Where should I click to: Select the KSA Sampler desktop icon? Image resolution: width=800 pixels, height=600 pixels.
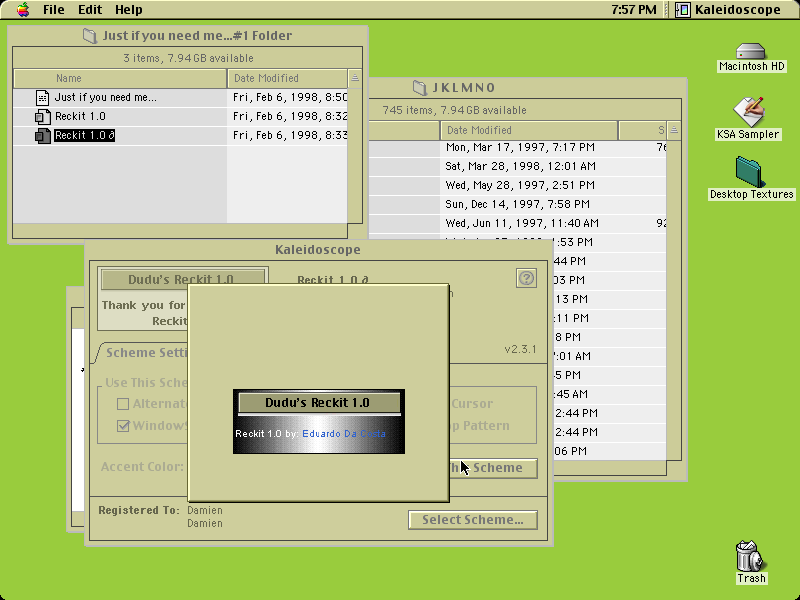pyautogui.click(x=748, y=112)
